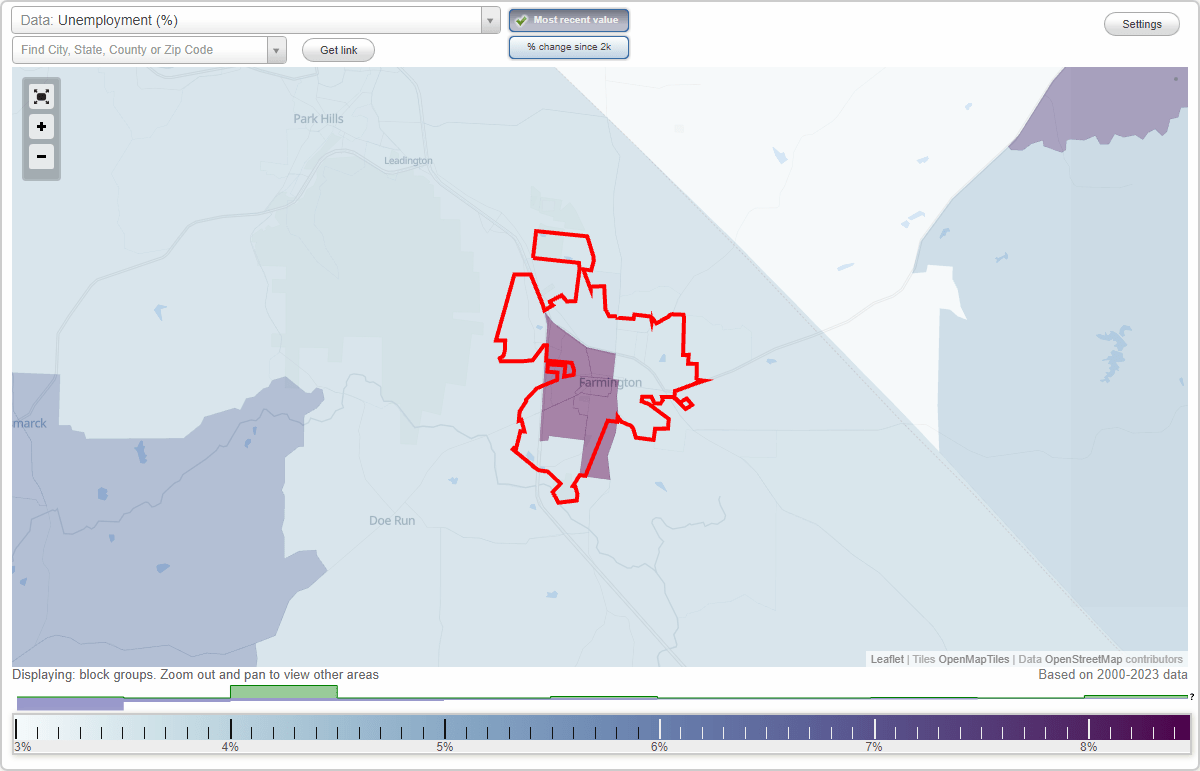Open the legend help question mark

click(1192, 696)
